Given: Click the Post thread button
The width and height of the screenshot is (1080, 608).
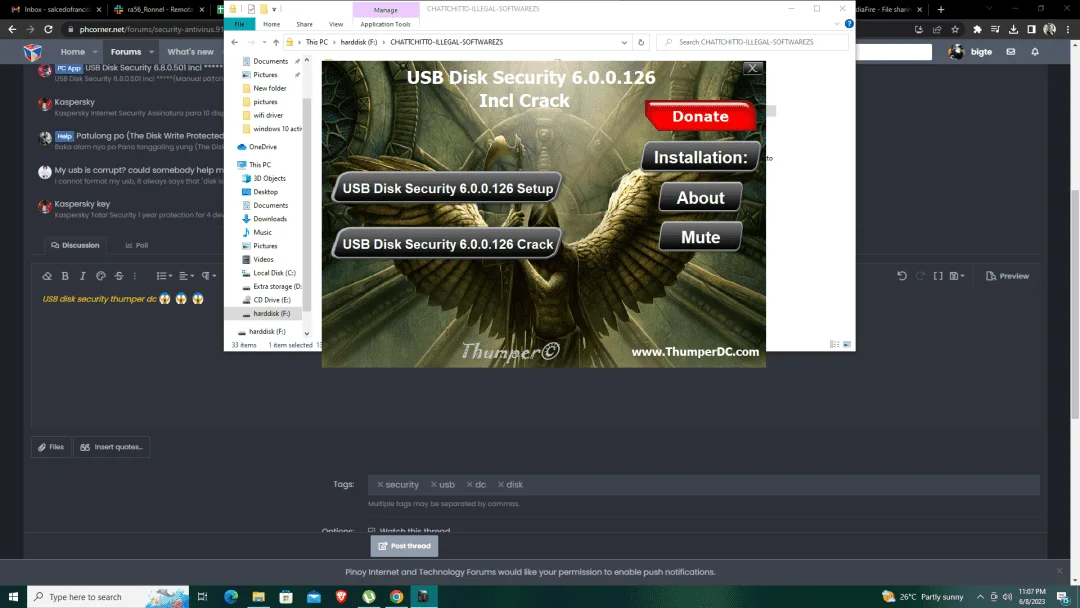Looking at the screenshot, I should pyautogui.click(x=404, y=546).
